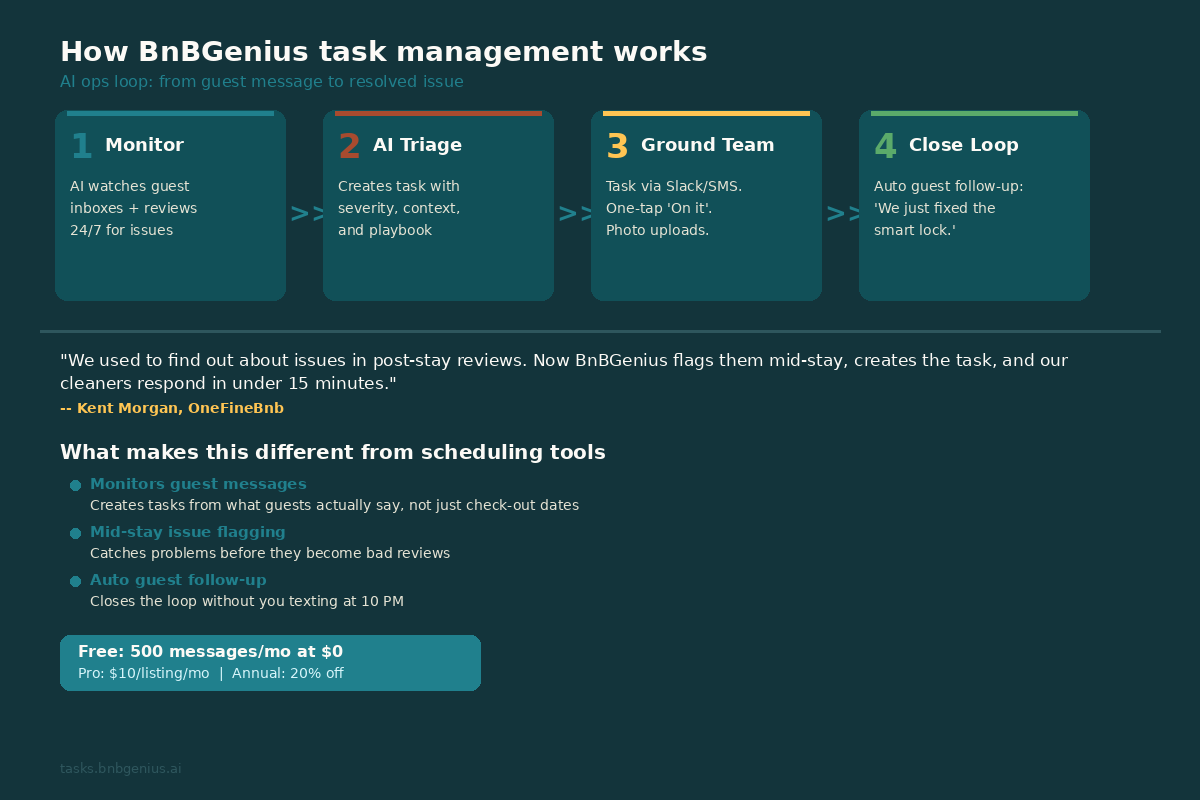The width and height of the screenshot is (1200, 800).
Task: Click the bullet beside Auto guest follow-up
Action: 75,581
